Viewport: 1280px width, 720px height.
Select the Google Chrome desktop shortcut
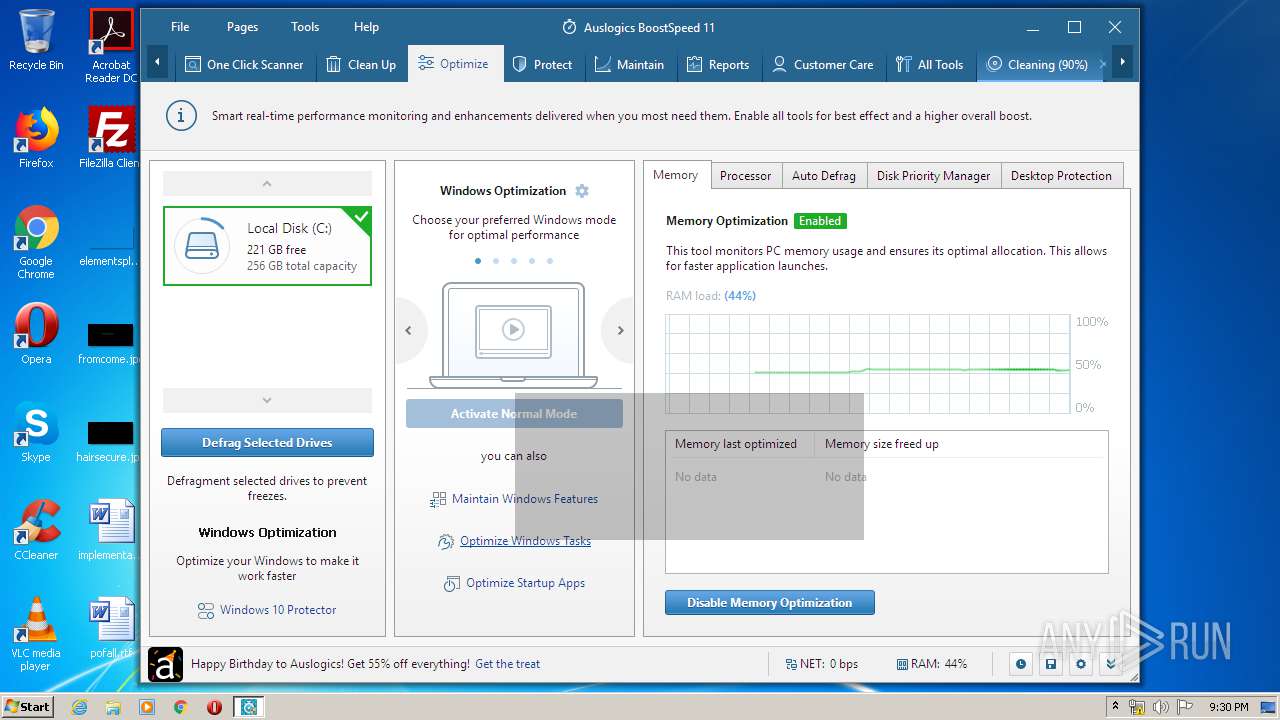click(x=36, y=243)
